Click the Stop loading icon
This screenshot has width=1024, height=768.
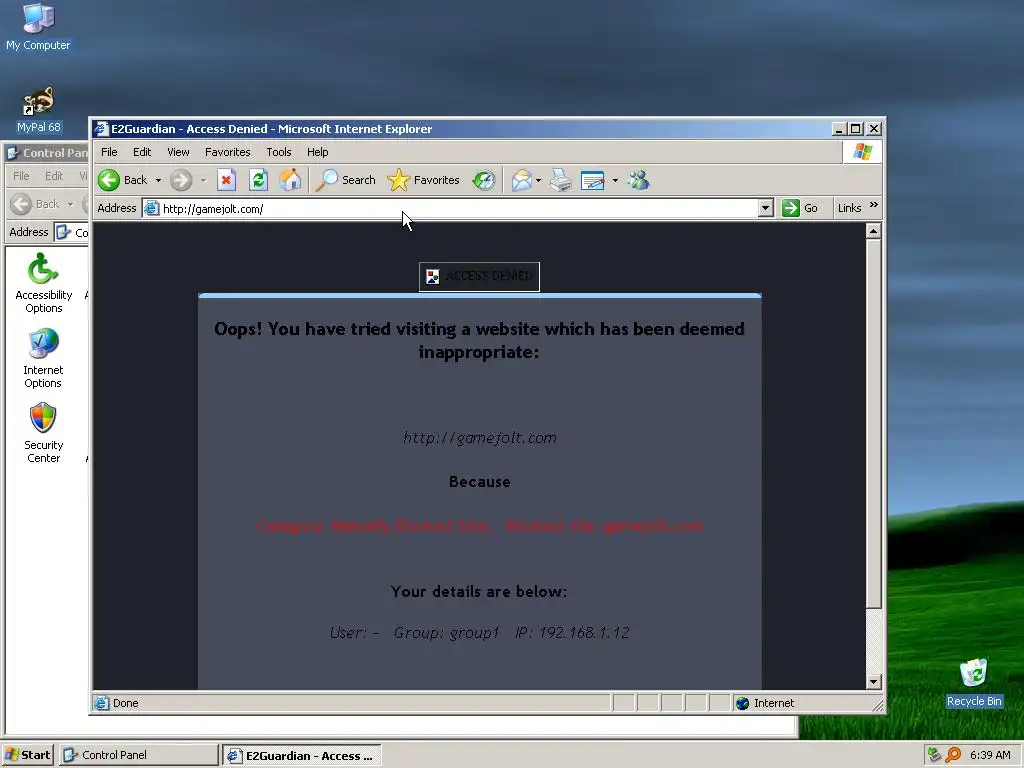pos(226,180)
